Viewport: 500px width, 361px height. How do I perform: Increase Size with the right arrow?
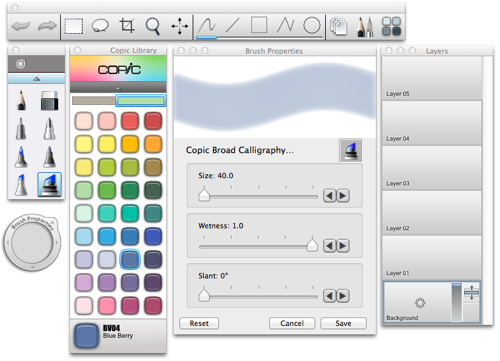343,196
